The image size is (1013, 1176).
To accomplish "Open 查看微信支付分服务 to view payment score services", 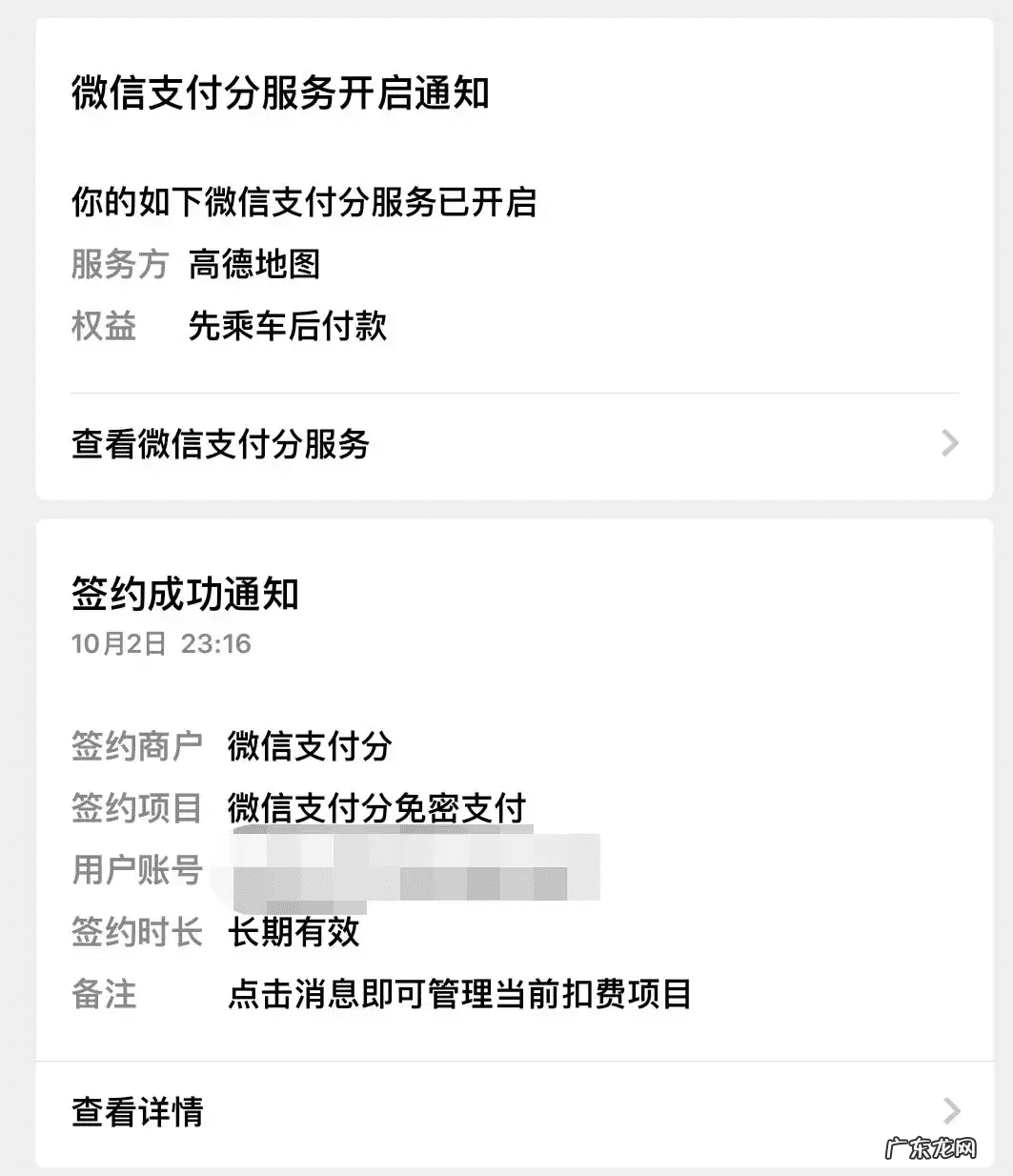I will [x=221, y=444].
